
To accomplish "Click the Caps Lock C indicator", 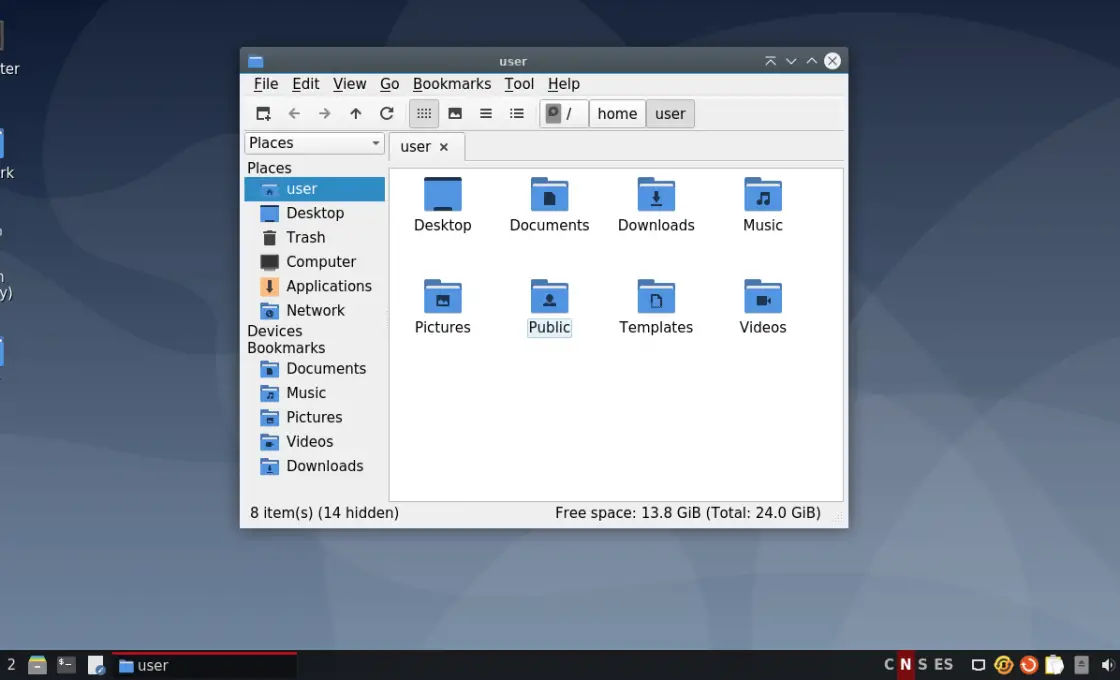I will [889, 664].
